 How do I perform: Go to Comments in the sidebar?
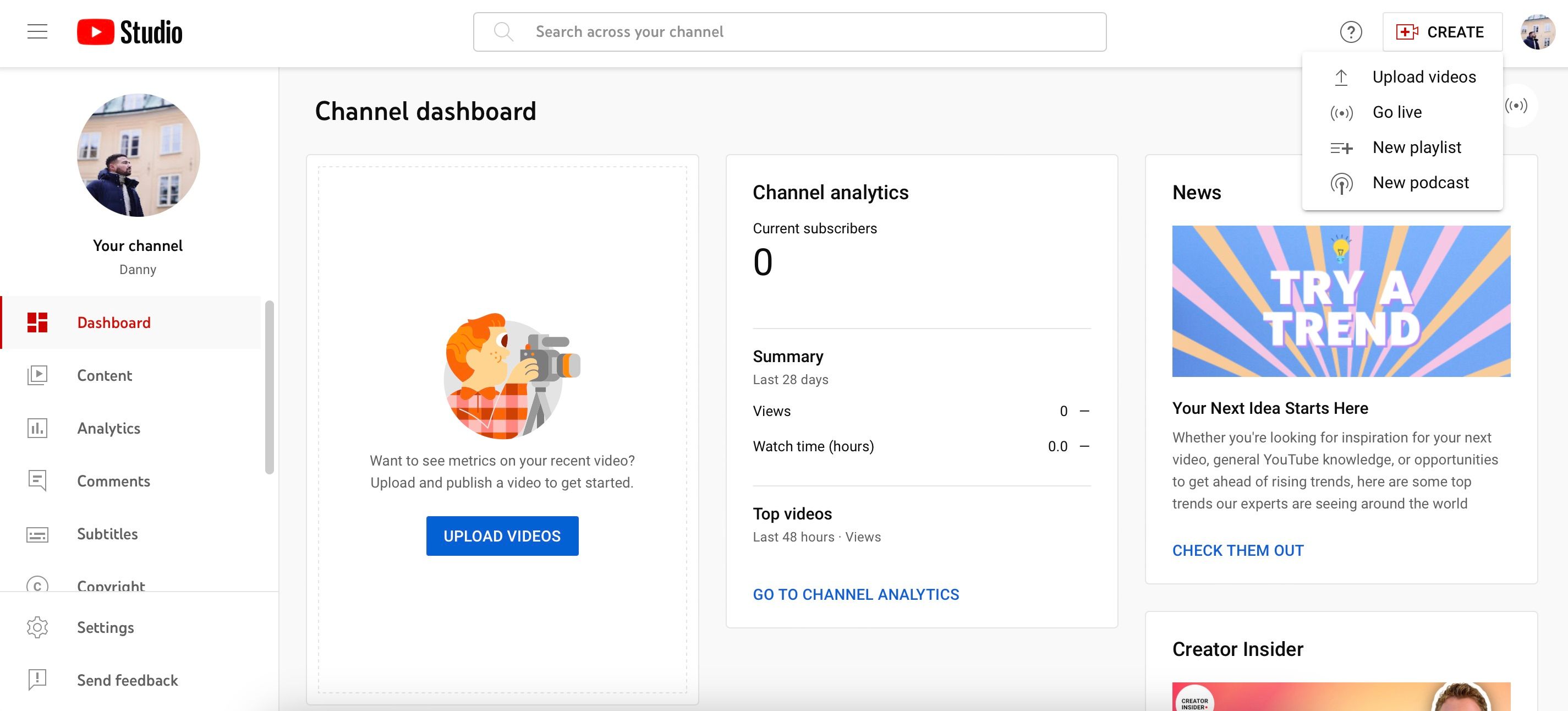click(113, 482)
